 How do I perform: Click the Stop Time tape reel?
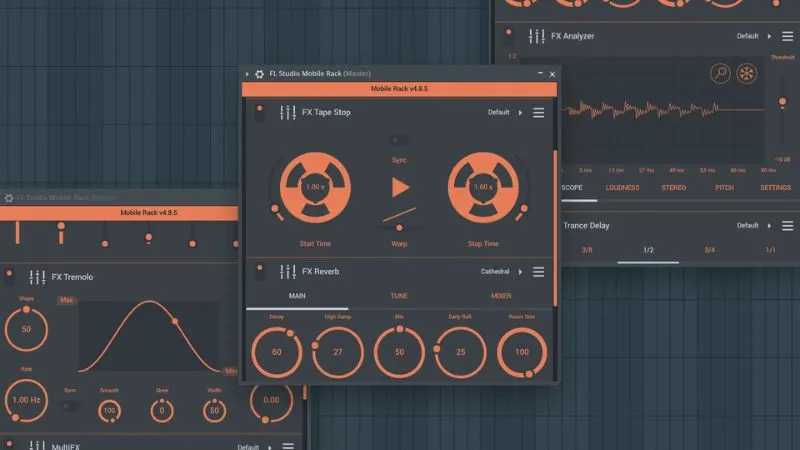point(483,187)
